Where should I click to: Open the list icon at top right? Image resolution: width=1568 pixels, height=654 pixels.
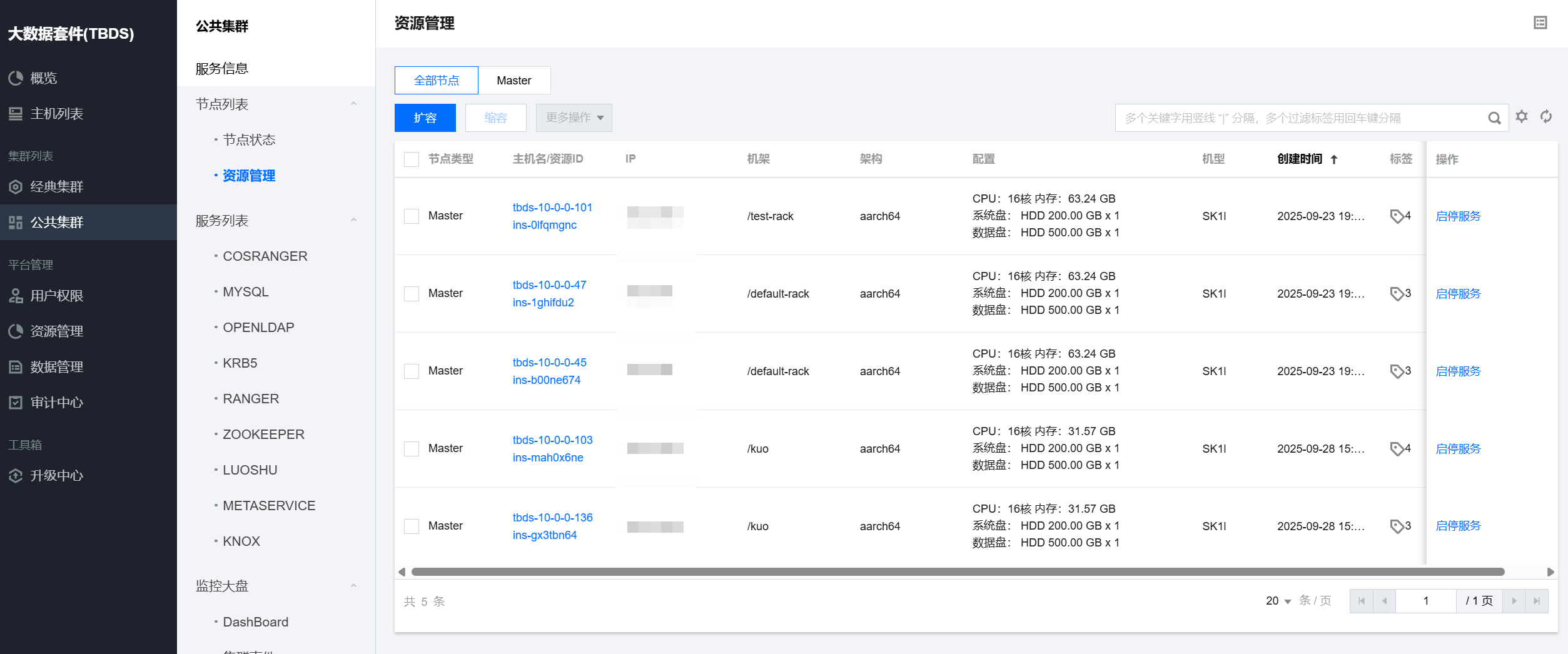pyautogui.click(x=1540, y=23)
